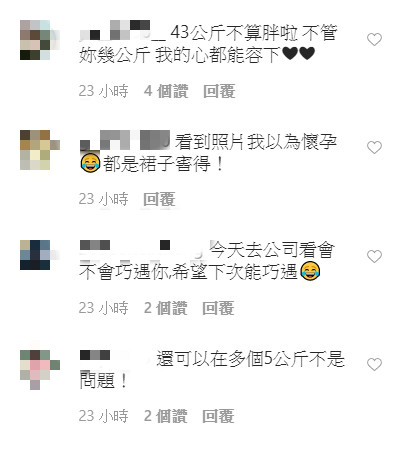Like the 還可以在多個5公斤 comment
The image size is (408, 450).
tap(374, 364)
